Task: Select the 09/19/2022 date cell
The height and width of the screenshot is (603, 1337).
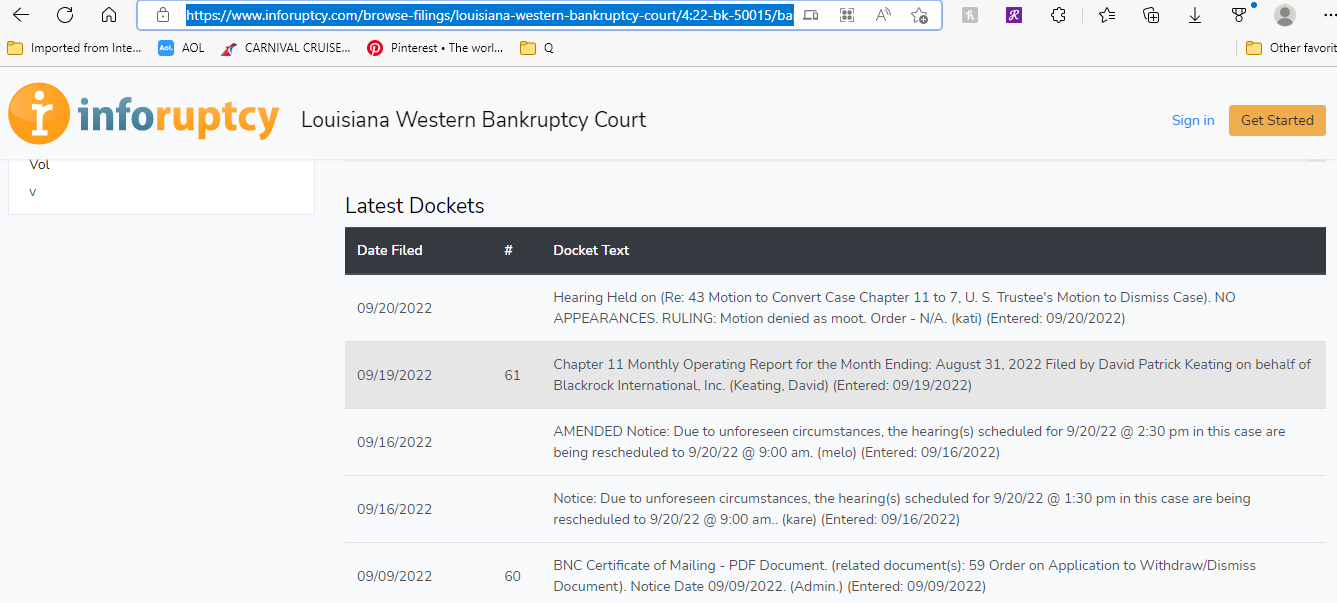Action: point(395,375)
